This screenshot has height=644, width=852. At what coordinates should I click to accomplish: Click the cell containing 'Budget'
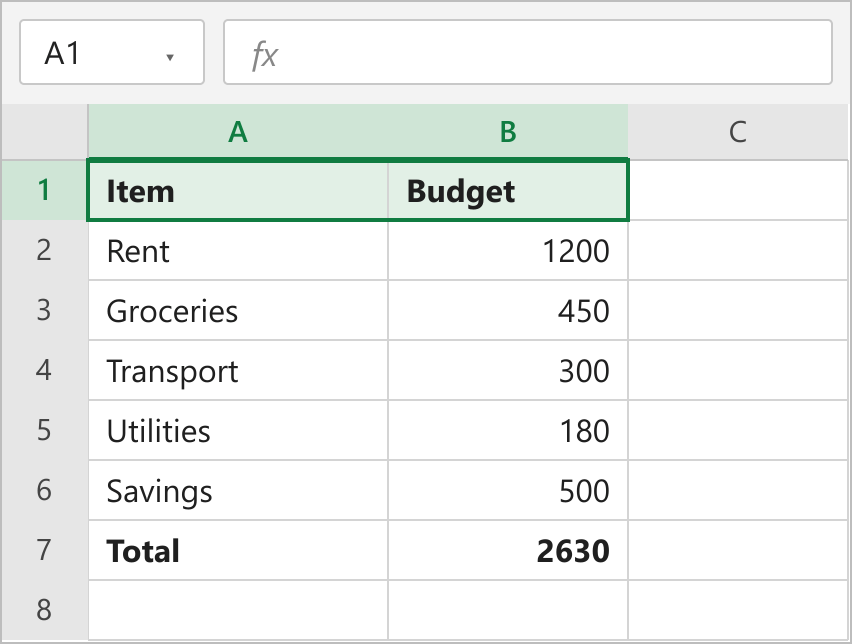tap(508, 190)
